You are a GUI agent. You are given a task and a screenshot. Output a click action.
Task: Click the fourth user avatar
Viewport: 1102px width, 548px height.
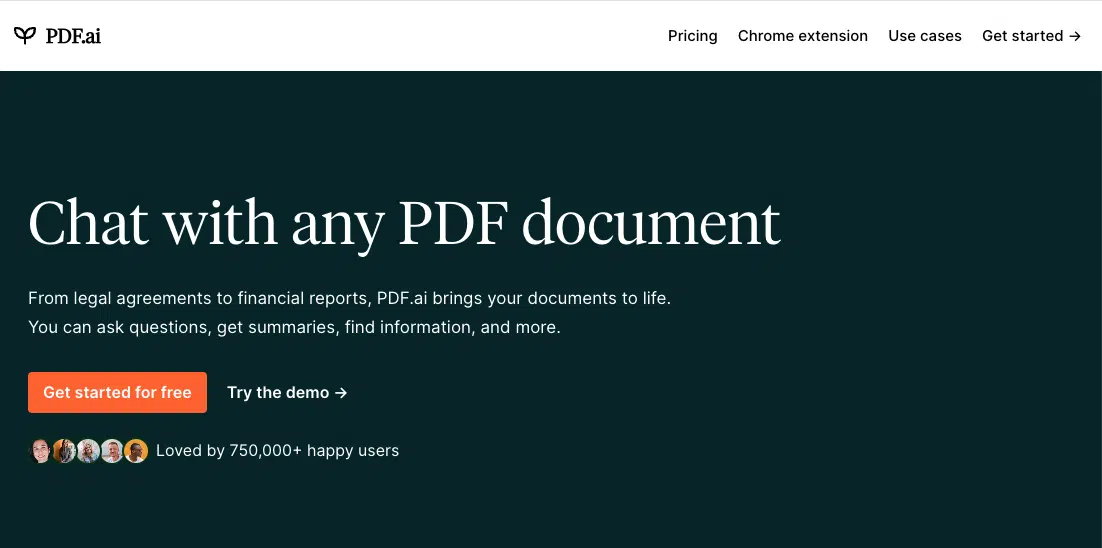(112, 451)
